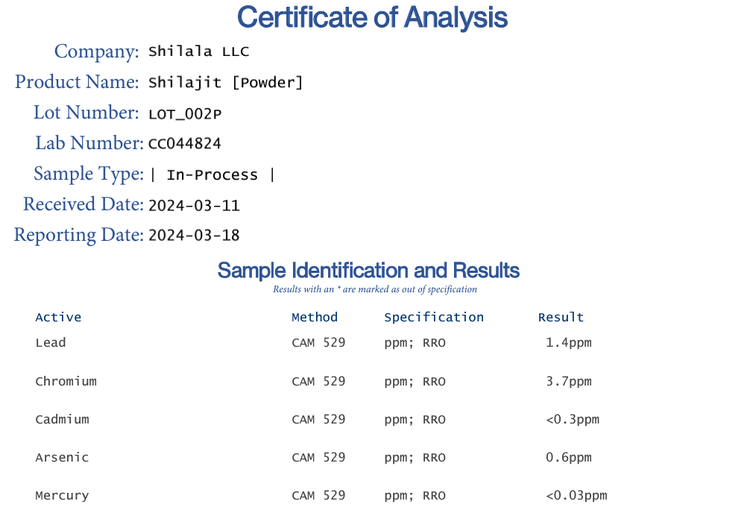Click 'ppm; RRO' specification in Chromium row
Viewport: 750px width, 519px height.
coord(415,382)
